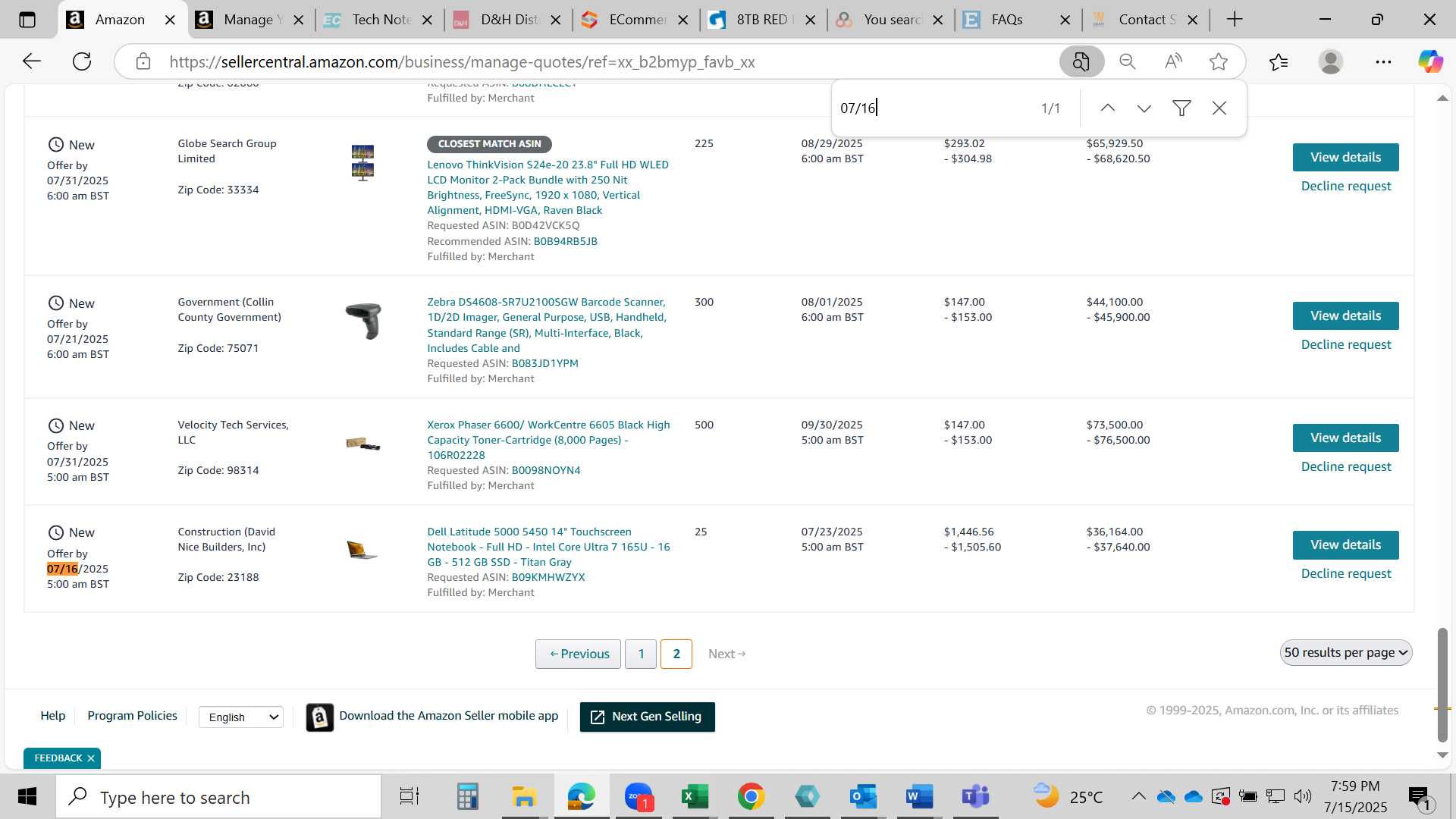Click the page vertical scrollbar thumb
This screenshot has height=819, width=1456.
[x=1442, y=685]
